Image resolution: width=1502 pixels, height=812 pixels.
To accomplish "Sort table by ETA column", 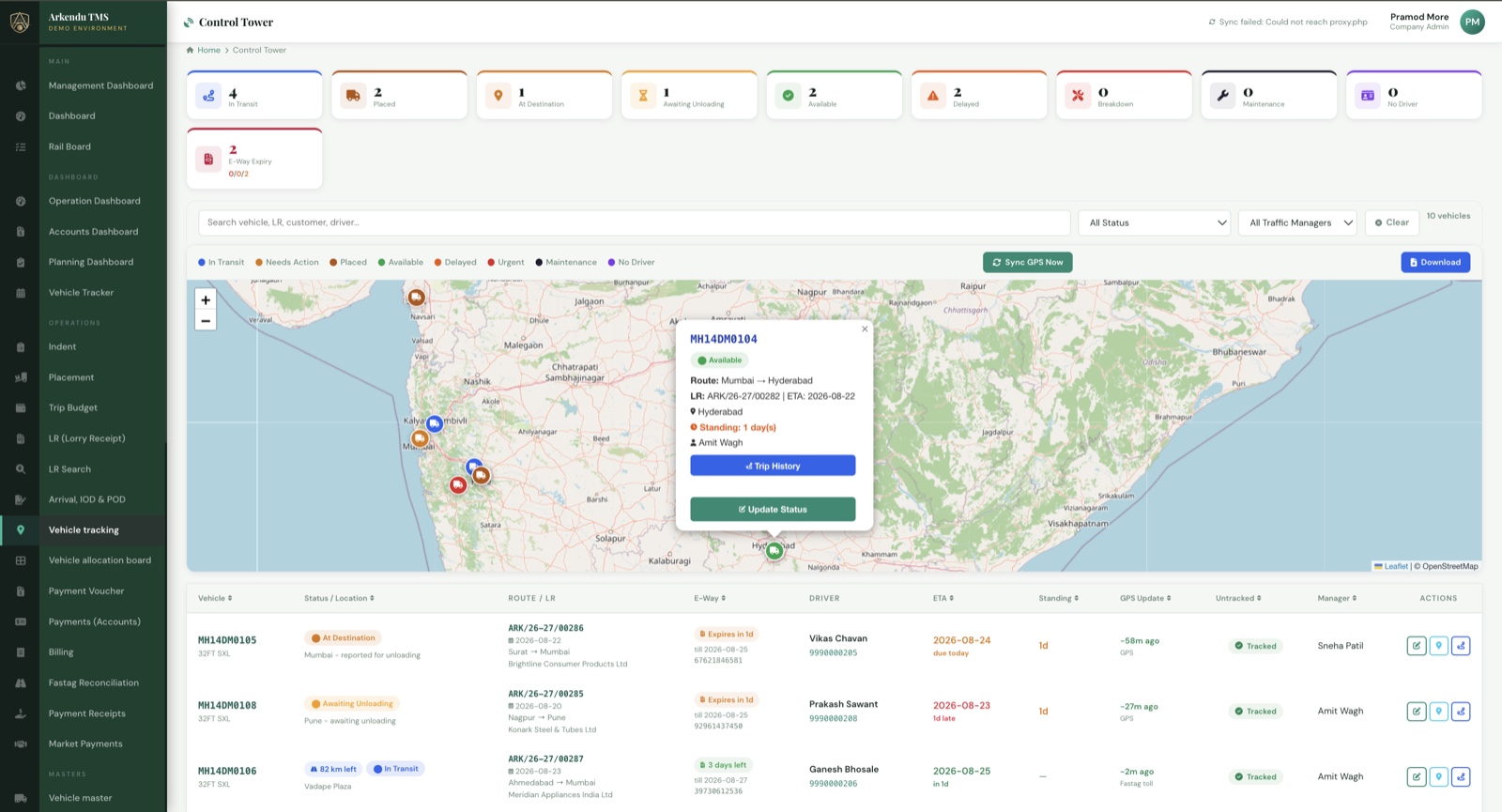I will (x=943, y=598).
